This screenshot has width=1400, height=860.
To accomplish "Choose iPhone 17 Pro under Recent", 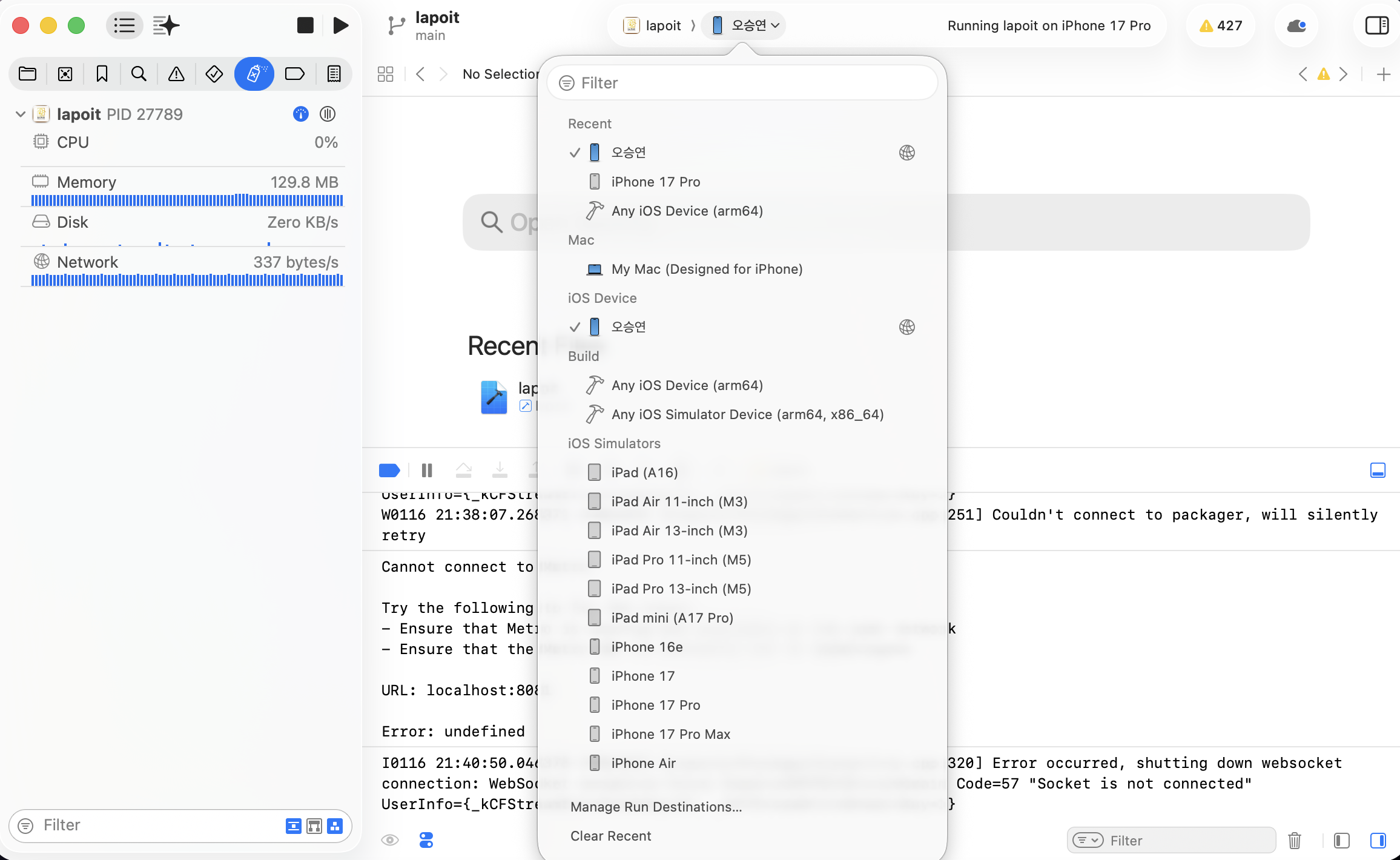I will point(742,182).
